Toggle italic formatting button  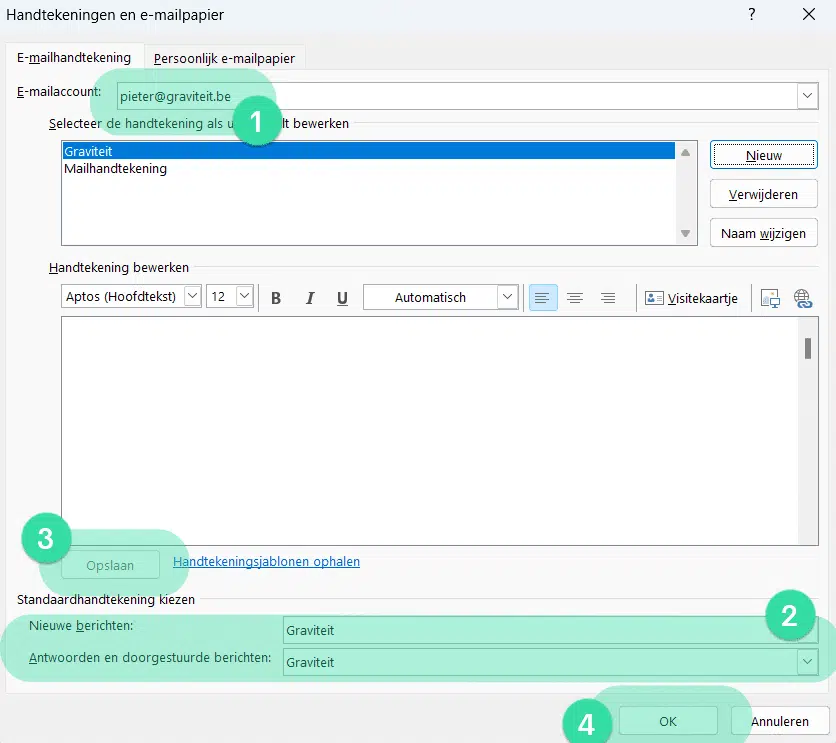pyautogui.click(x=310, y=298)
